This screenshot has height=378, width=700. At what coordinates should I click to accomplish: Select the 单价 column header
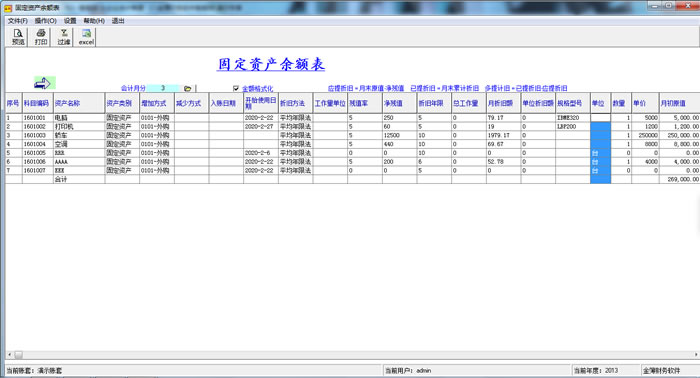click(645, 103)
